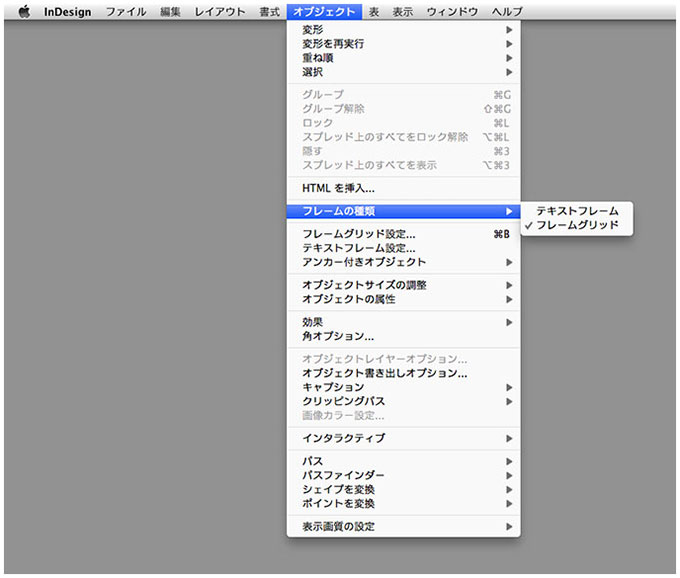Open the 表 menu

[x=374, y=12]
